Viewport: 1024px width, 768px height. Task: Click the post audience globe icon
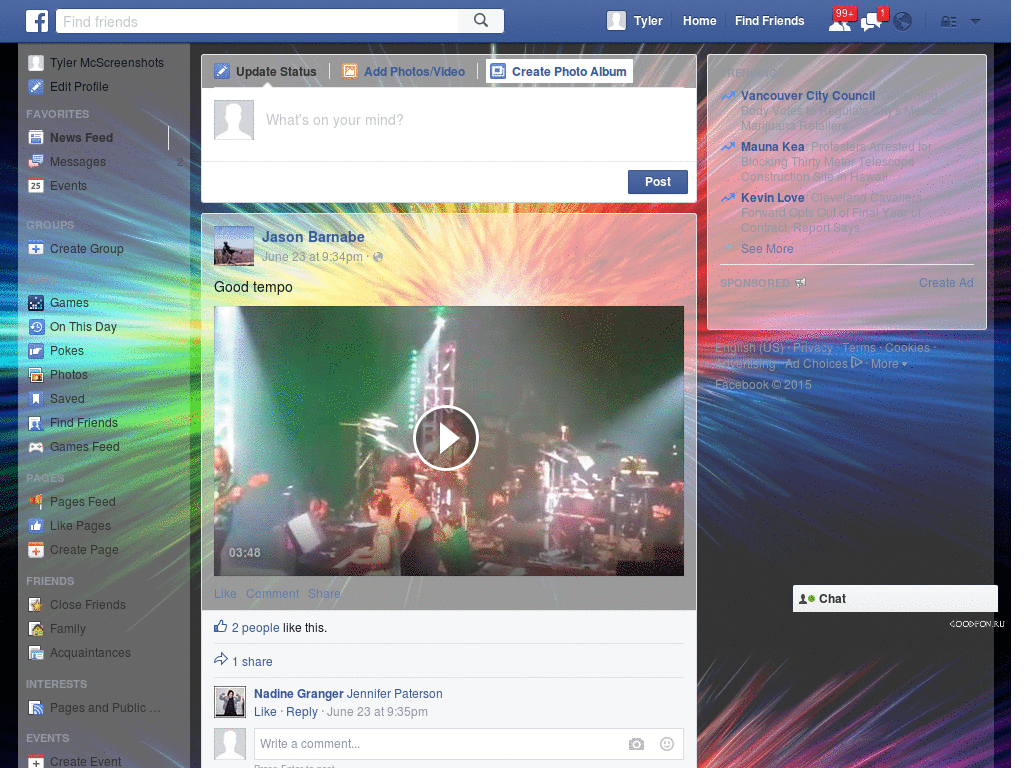point(378,257)
